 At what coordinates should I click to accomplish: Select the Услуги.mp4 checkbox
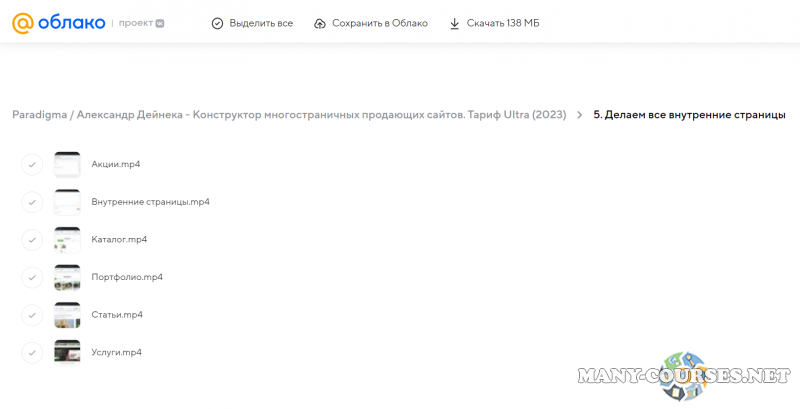pos(32,353)
